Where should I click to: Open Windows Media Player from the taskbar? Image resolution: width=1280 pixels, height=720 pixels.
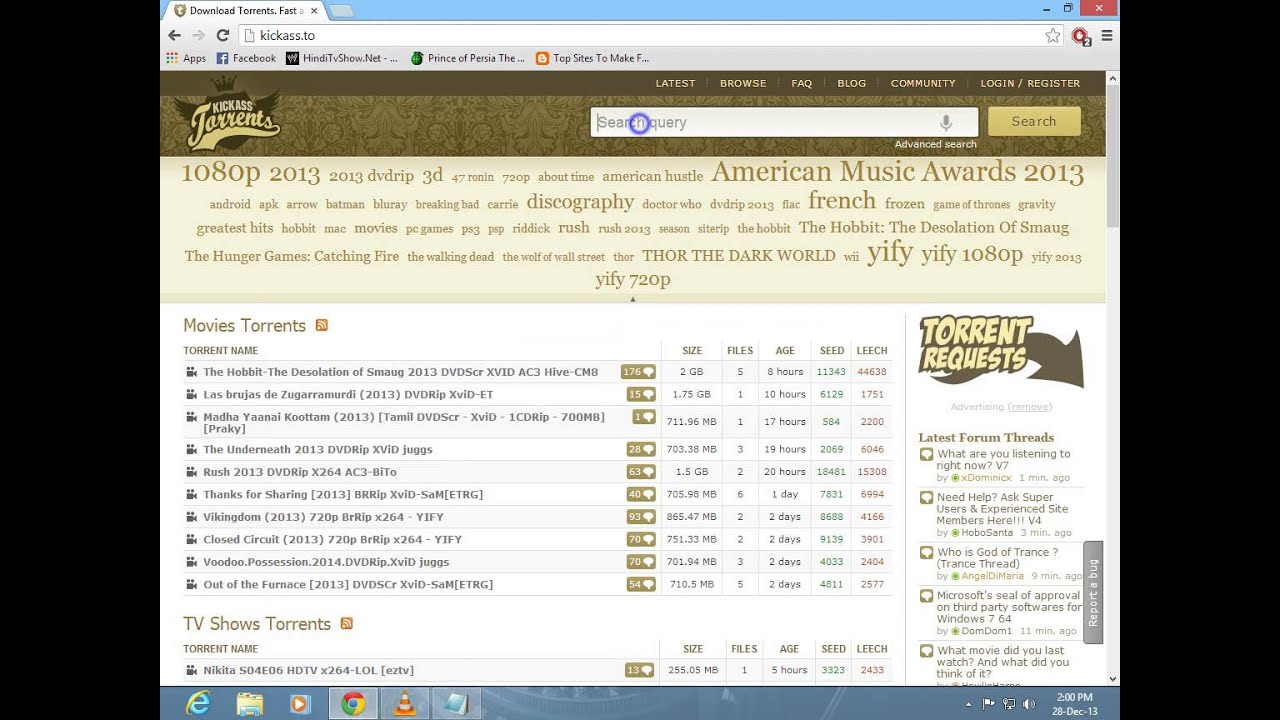point(300,703)
